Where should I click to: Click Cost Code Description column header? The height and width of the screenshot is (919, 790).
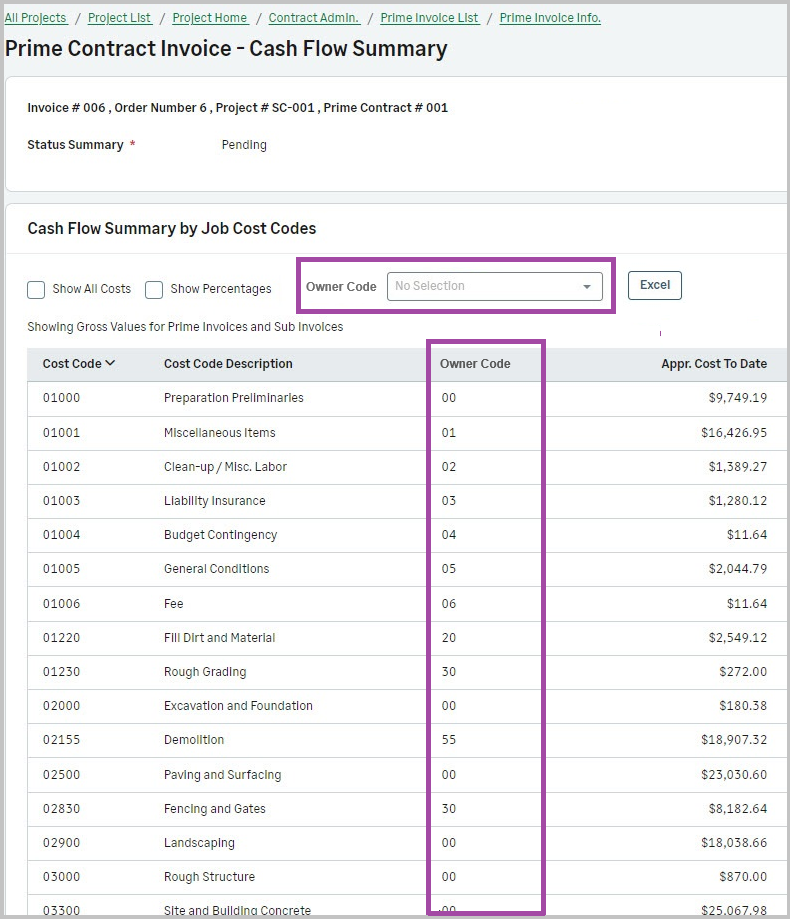click(x=228, y=363)
